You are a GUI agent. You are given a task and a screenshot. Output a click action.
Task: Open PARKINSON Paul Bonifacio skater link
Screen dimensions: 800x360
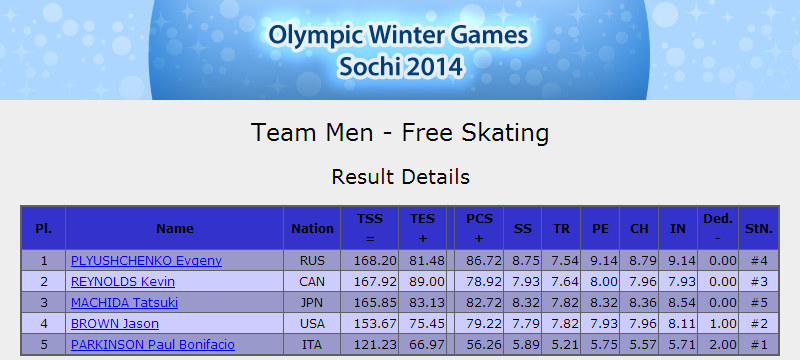coord(153,344)
